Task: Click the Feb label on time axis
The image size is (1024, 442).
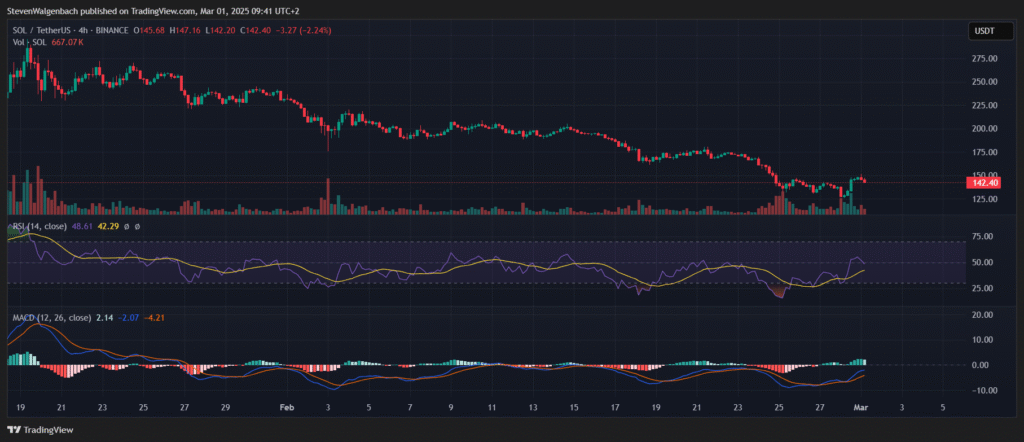Action: tap(287, 407)
